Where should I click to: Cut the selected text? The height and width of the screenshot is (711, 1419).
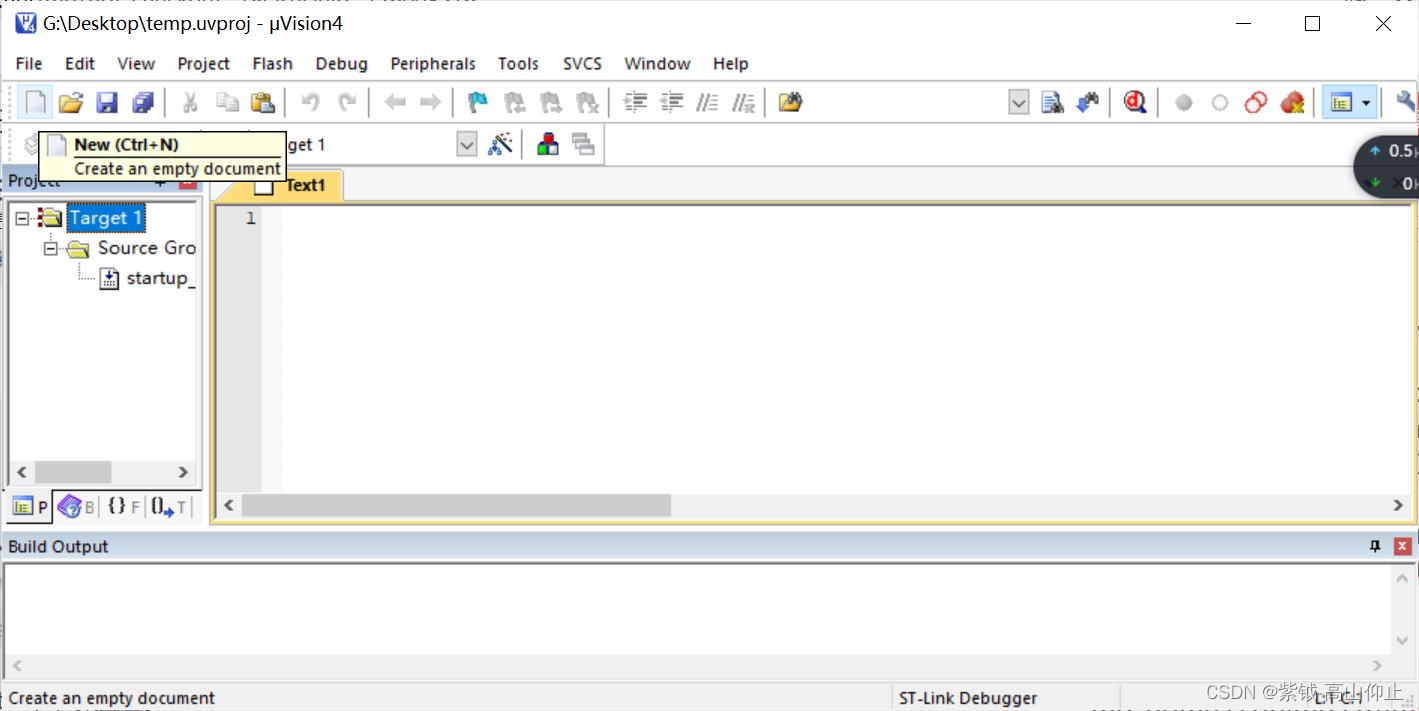click(190, 102)
